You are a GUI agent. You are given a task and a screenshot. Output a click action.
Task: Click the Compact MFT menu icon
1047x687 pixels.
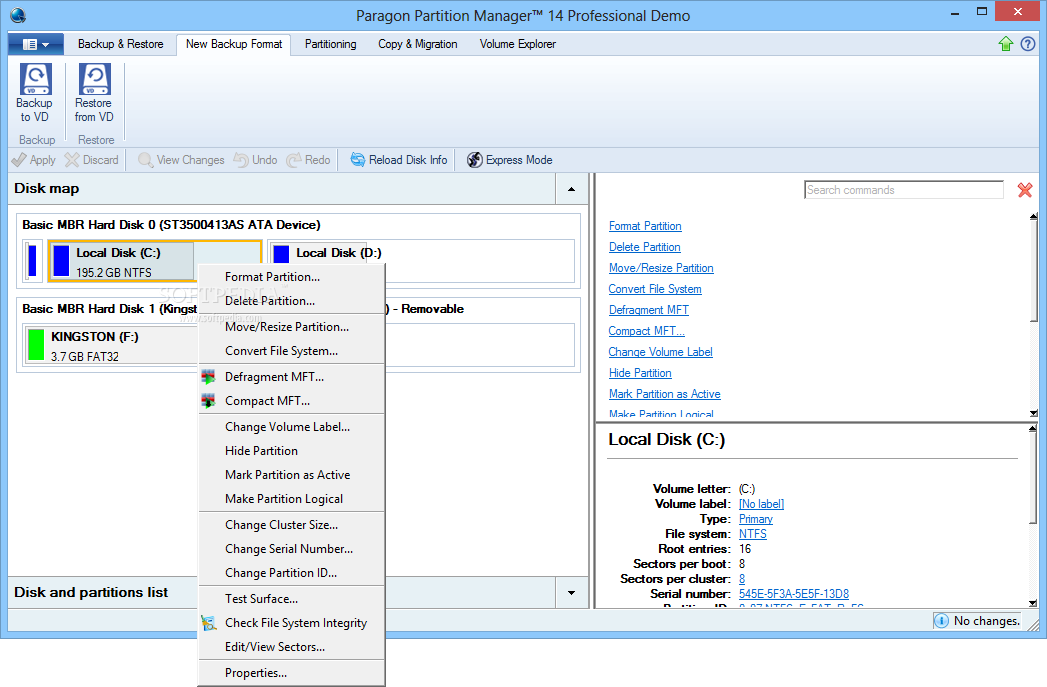point(209,401)
